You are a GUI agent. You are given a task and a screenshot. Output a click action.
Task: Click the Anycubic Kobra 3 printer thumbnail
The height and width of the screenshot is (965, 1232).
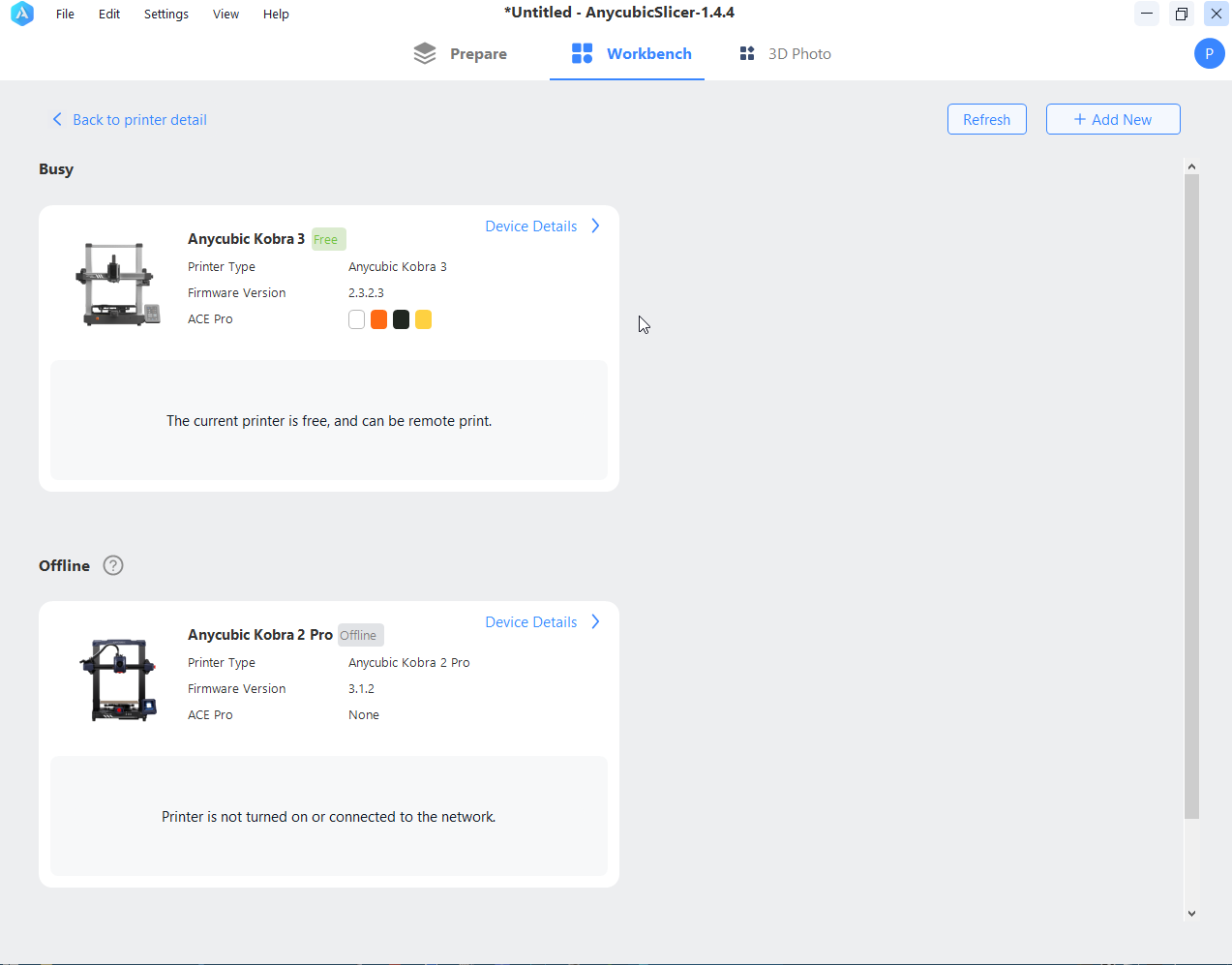click(x=118, y=284)
